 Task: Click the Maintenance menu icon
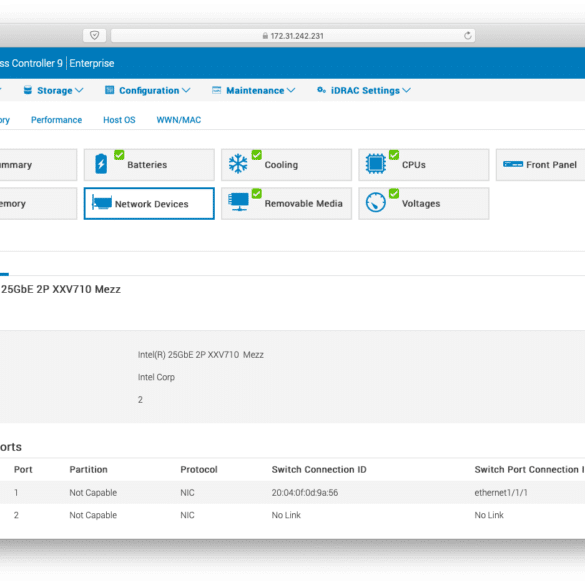tap(216, 90)
